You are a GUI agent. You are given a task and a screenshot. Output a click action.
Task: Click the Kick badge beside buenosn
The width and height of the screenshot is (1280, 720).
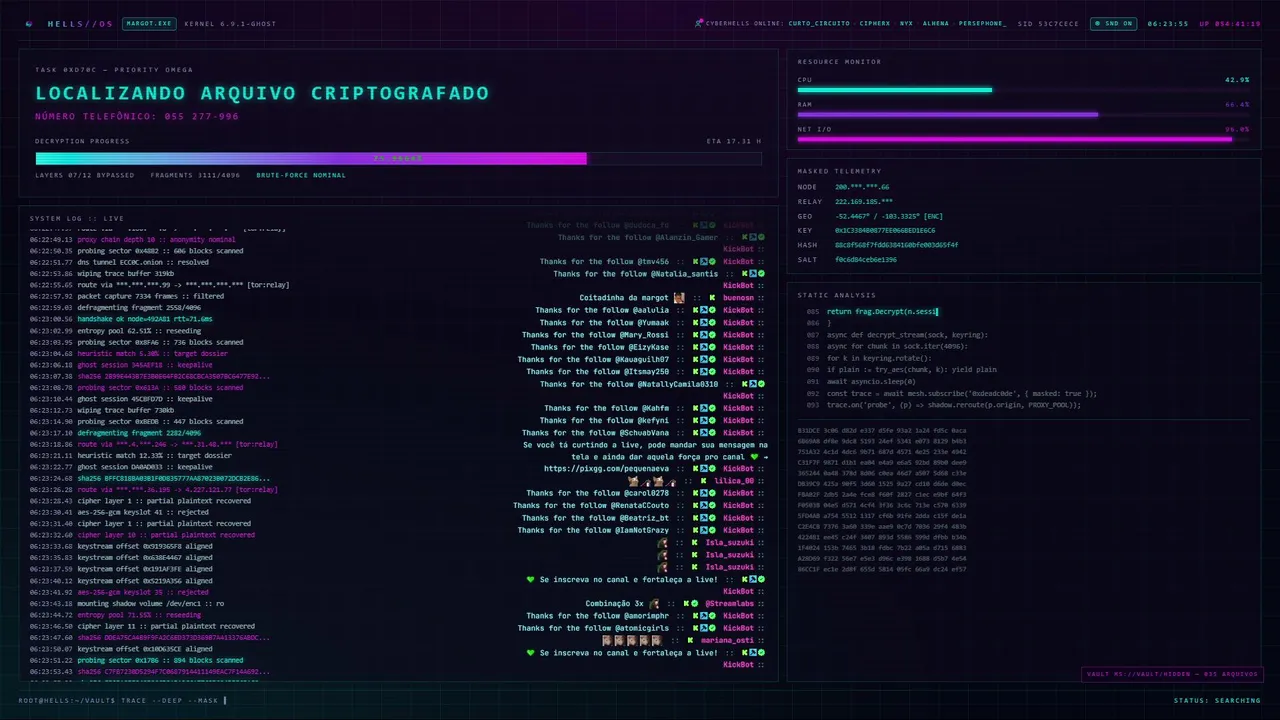pyautogui.click(x=712, y=298)
